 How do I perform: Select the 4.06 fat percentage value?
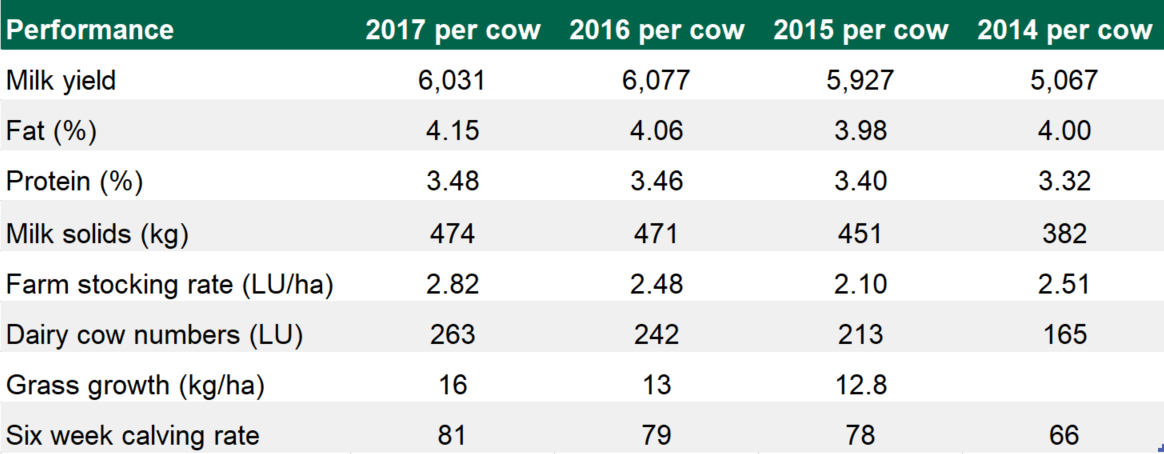[x=657, y=131]
